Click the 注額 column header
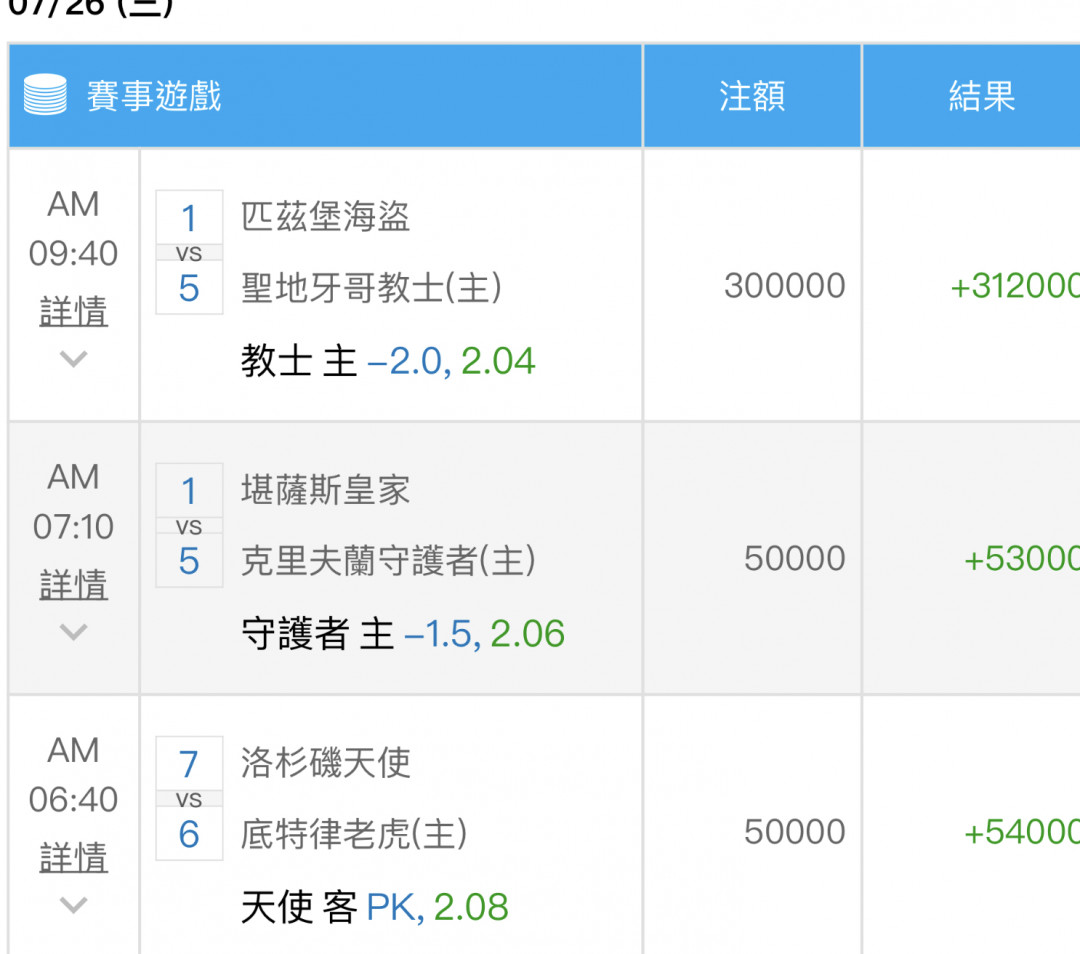The height and width of the screenshot is (954, 1080). click(x=752, y=96)
